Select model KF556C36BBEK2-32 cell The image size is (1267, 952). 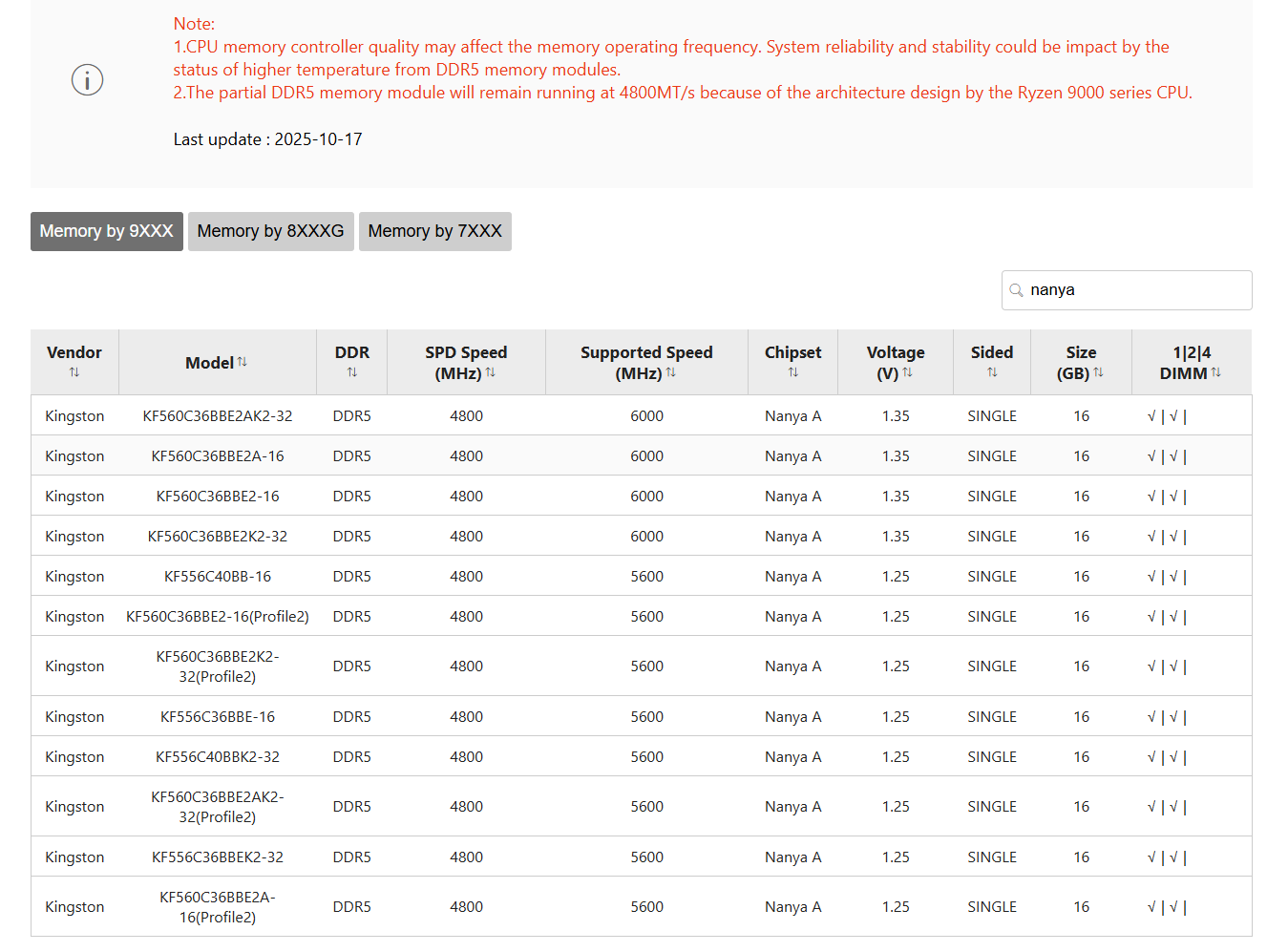coord(218,857)
